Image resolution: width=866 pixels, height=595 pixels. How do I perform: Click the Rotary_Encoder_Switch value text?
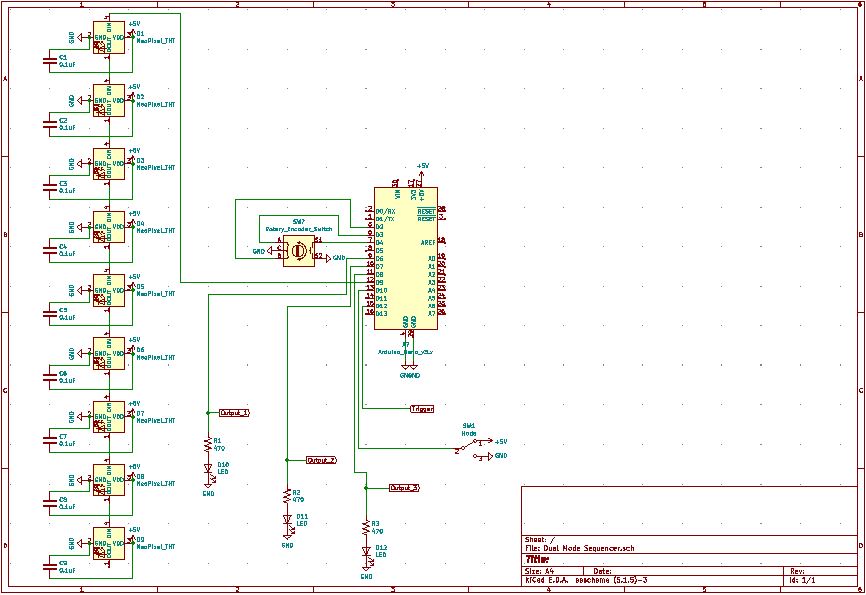point(299,229)
